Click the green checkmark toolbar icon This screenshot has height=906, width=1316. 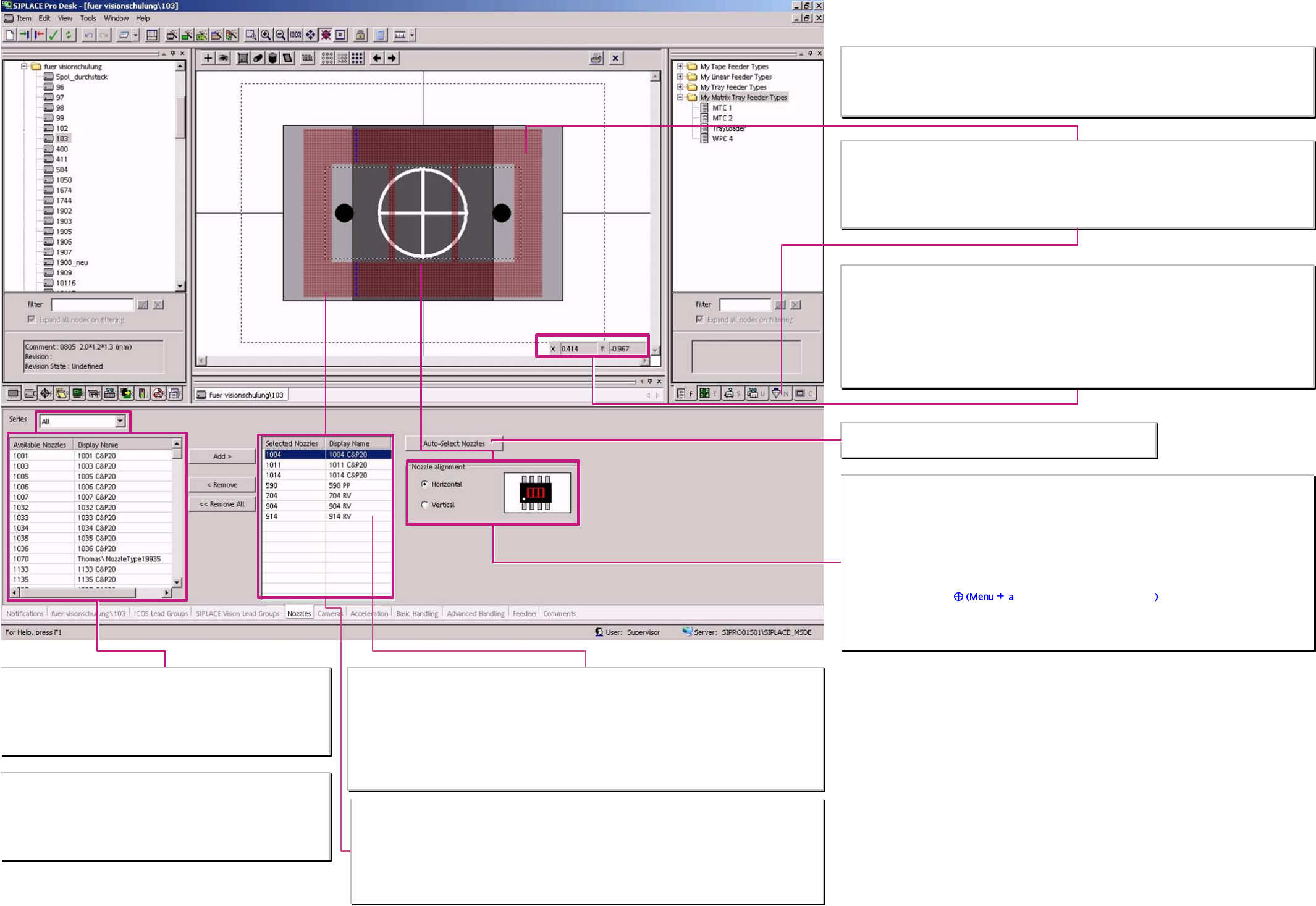pos(54,35)
